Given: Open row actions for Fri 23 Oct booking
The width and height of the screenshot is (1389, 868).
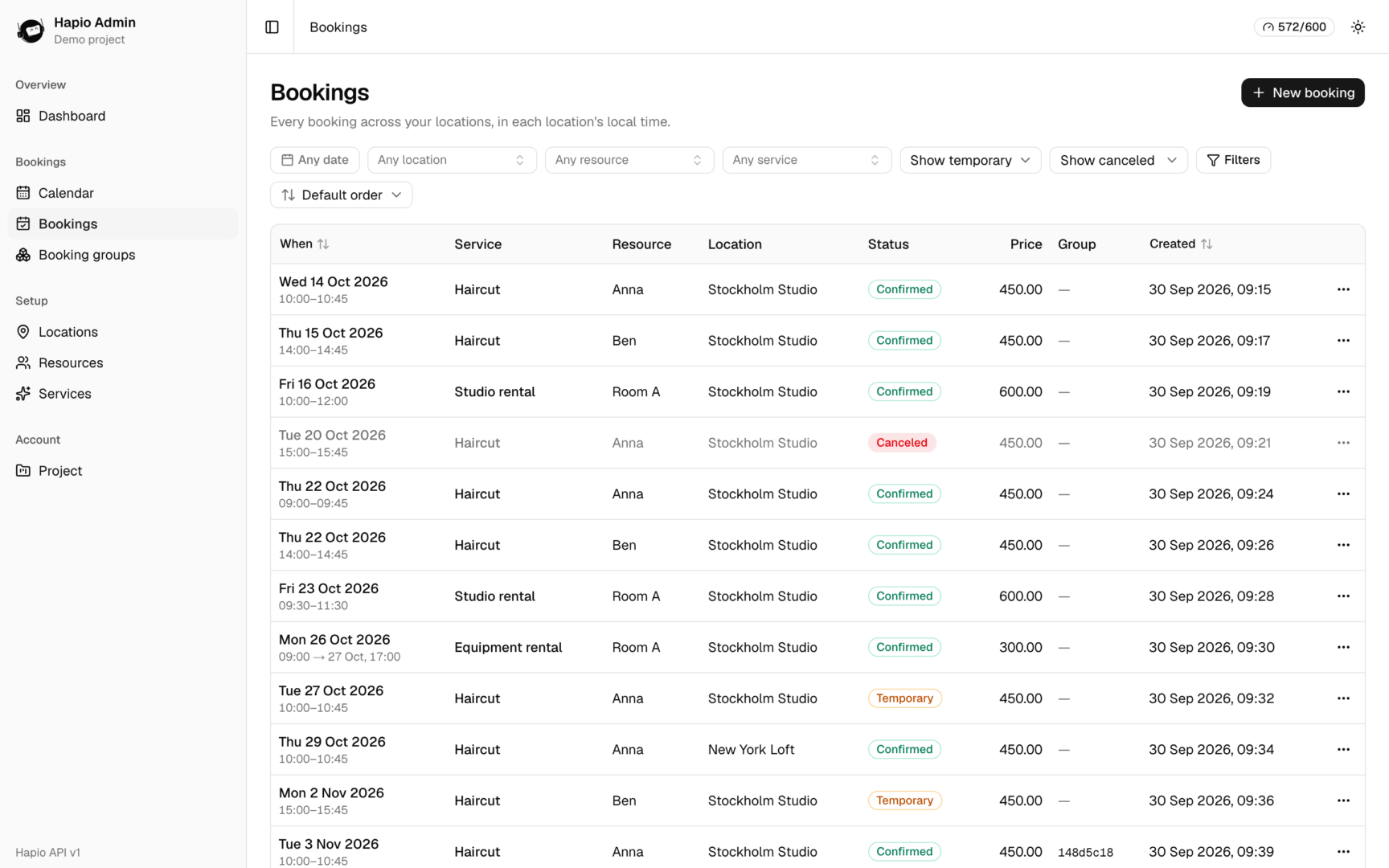Looking at the screenshot, I should [x=1343, y=596].
